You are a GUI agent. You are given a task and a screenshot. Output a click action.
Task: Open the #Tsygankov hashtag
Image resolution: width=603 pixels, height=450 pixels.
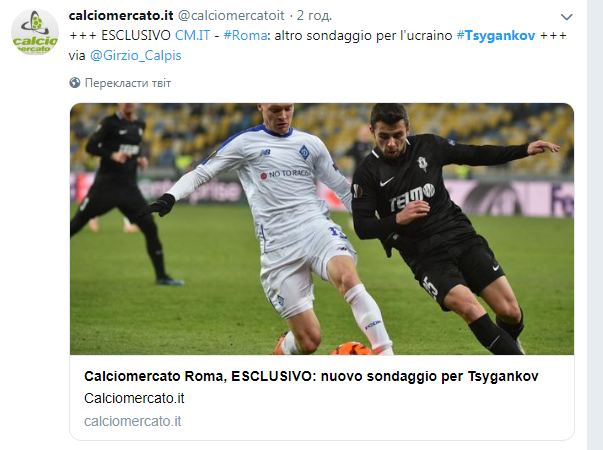tap(496, 35)
